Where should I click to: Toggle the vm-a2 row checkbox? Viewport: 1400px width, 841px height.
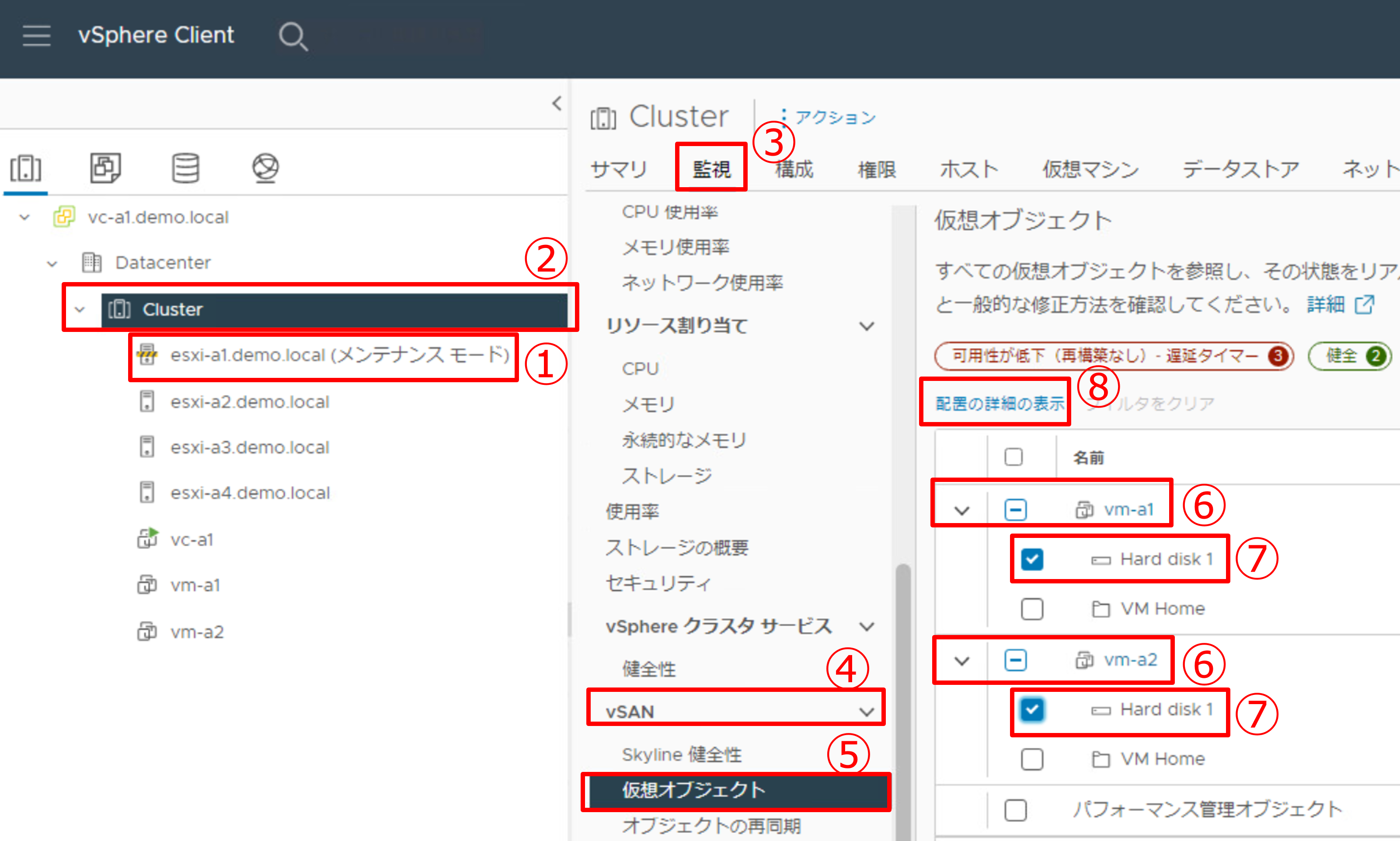coord(1015,660)
